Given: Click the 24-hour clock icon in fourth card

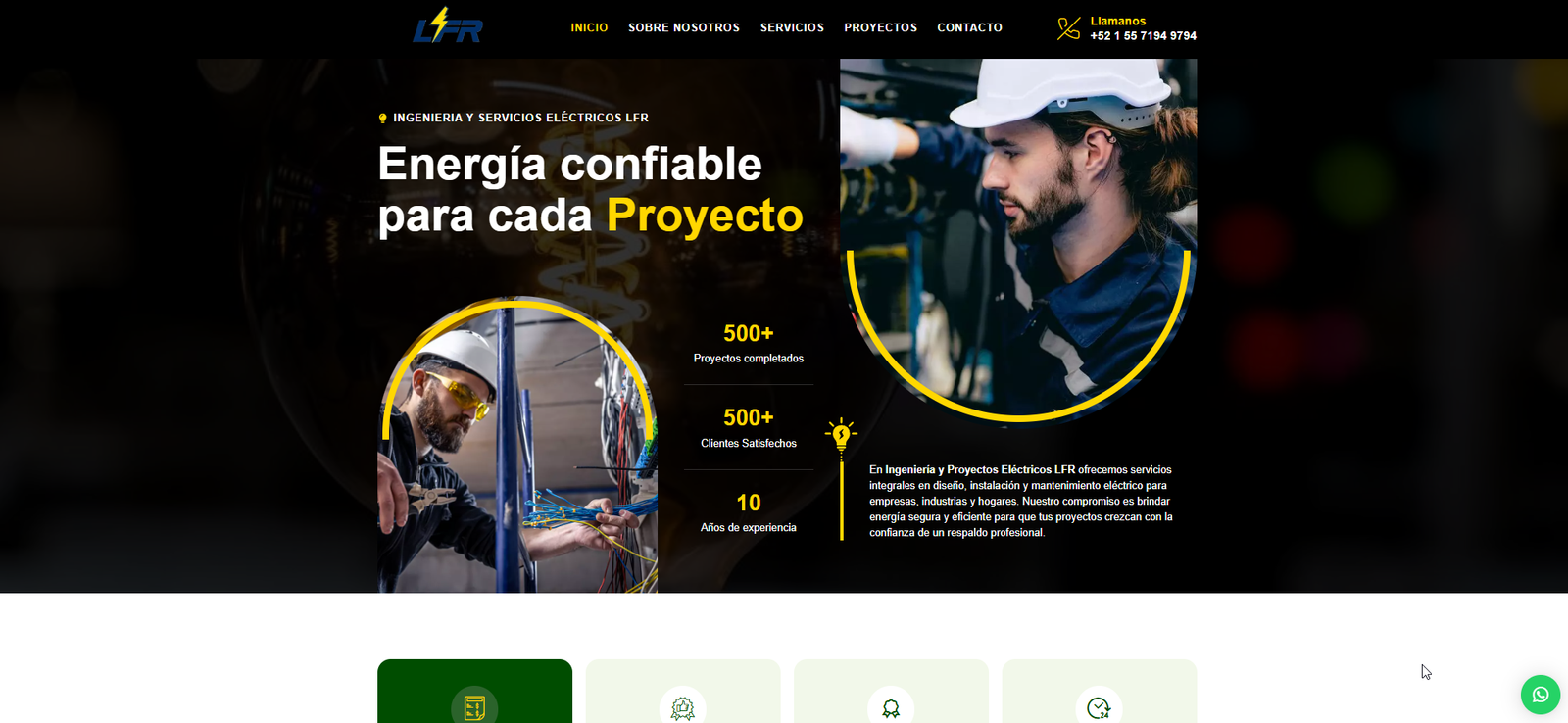Looking at the screenshot, I should (x=1099, y=707).
